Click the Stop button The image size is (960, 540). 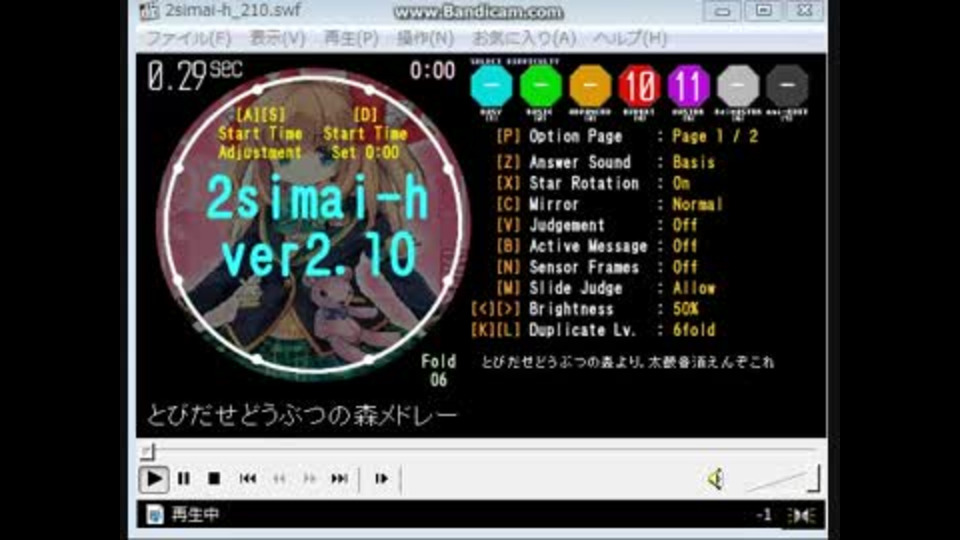(x=214, y=479)
